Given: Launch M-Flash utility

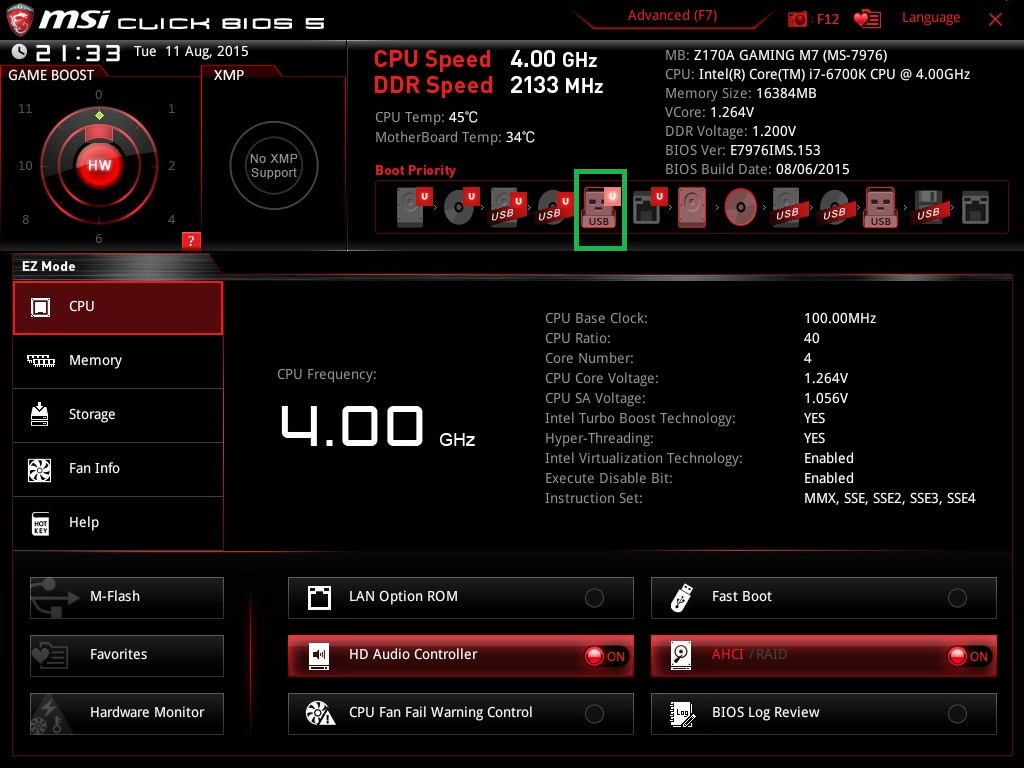Looking at the screenshot, I should pyautogui.click(x=127, y=598).
